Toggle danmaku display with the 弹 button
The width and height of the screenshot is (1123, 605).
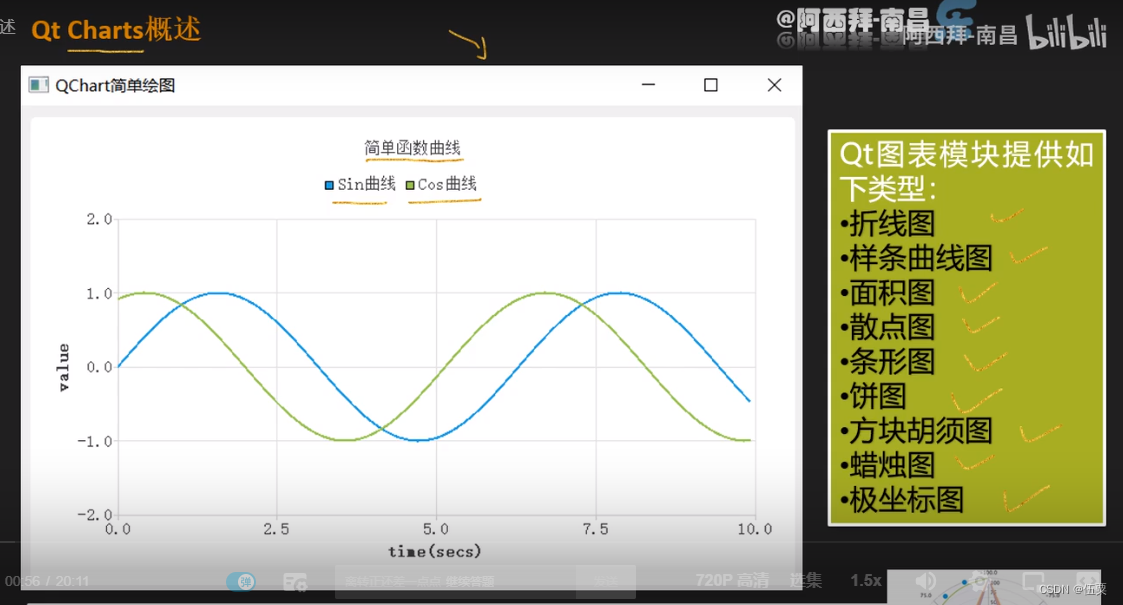241,581
